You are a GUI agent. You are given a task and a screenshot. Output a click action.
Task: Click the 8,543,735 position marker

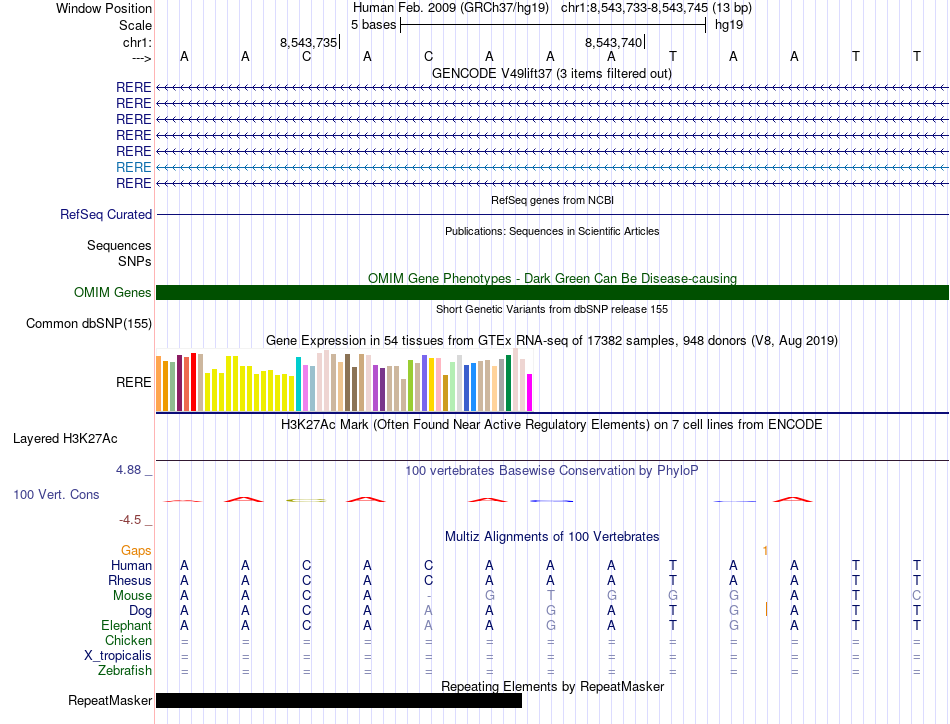click(308, 42)
